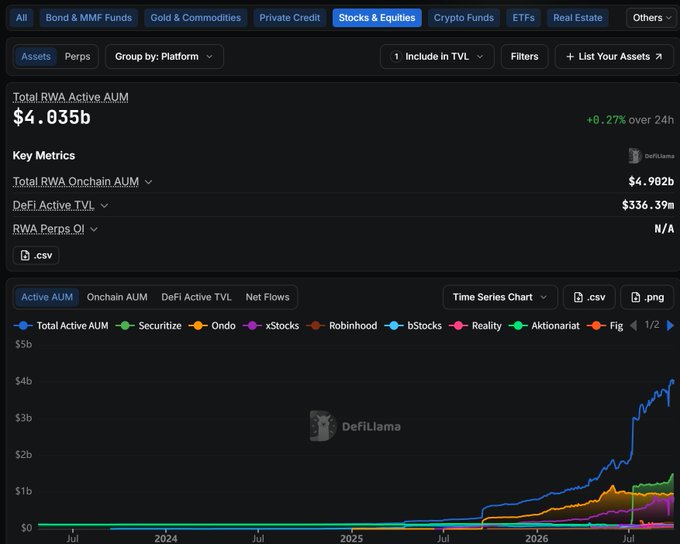Screen dimensions: 680x544
Task: Toggle the bStocks legend series
Action: [413, 326]
